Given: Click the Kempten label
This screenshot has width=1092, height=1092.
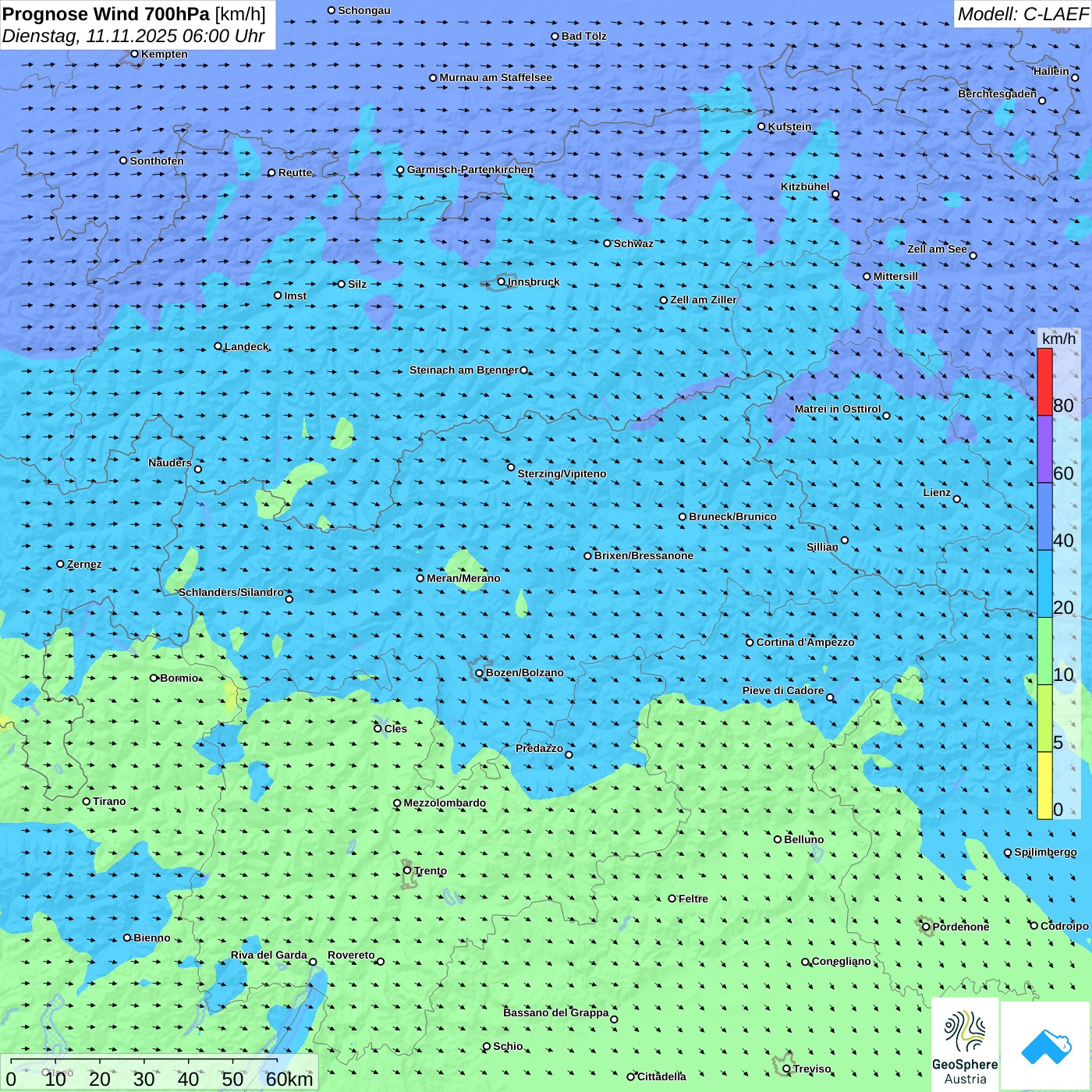Looking at the screenshot, I should [164, 54].
